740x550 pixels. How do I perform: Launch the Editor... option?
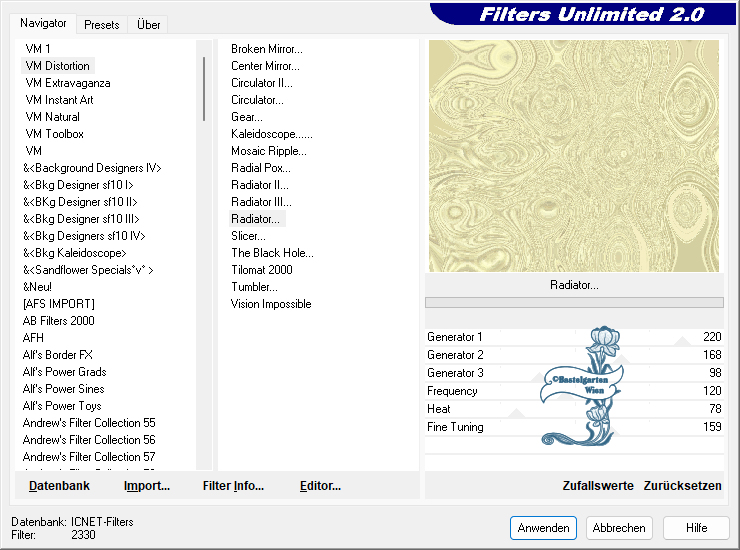320,486
